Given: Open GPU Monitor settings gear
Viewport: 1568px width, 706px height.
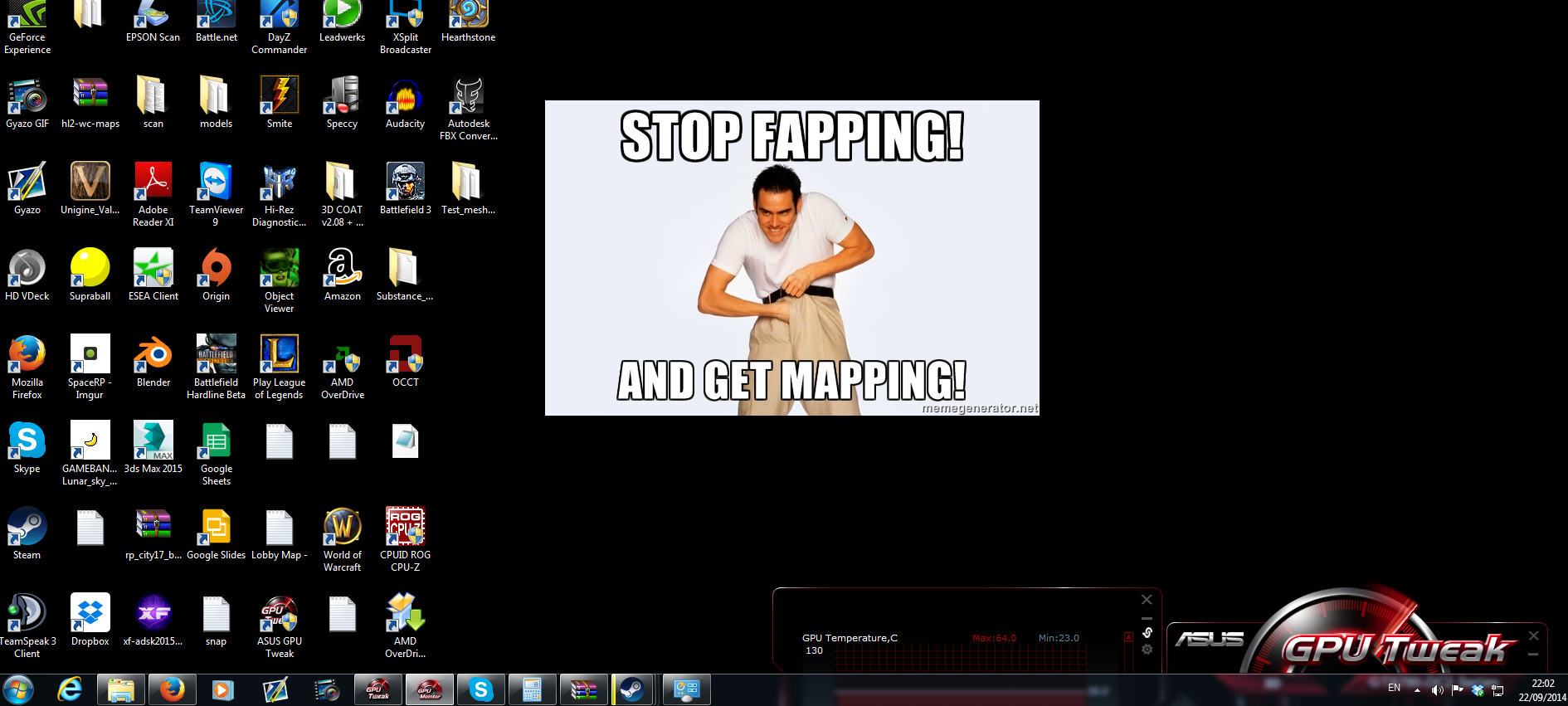Looking at the screenshot, I should (x=1147, y=650).
